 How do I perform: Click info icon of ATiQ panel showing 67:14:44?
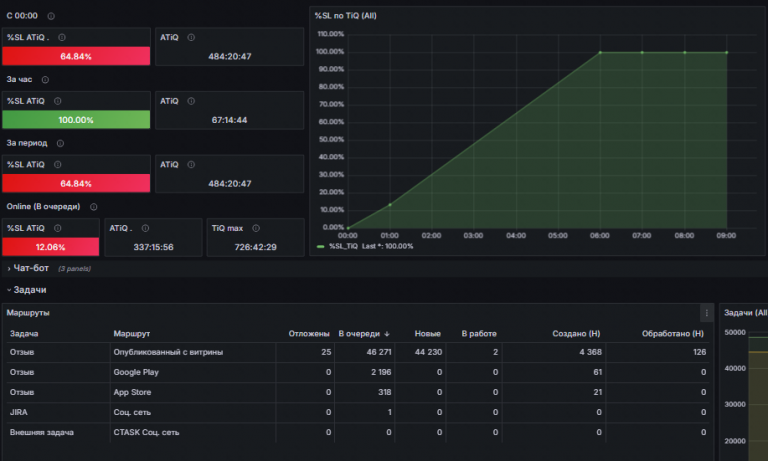[191, 101]
